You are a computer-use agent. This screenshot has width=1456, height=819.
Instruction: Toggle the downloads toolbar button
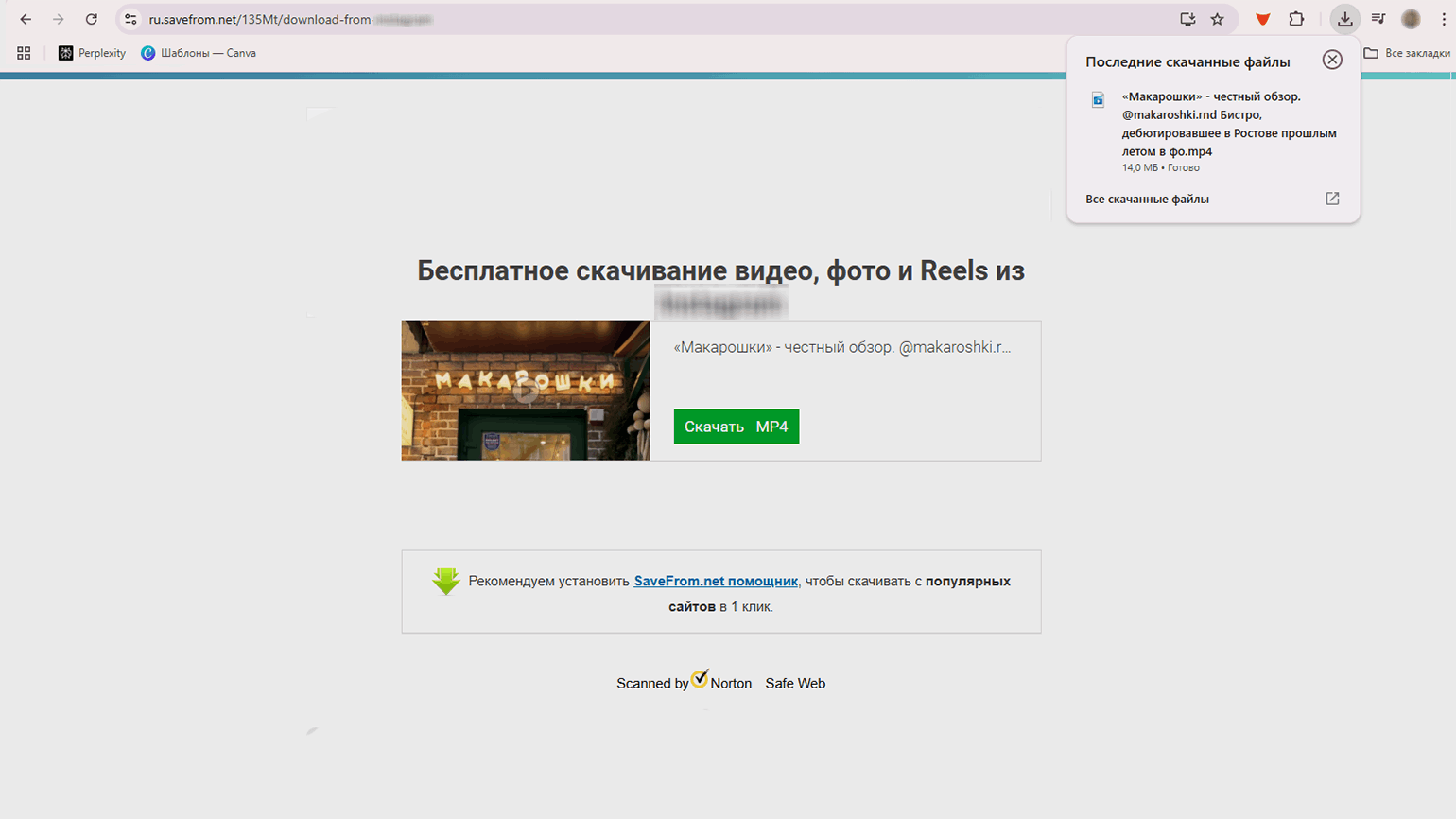pyautogui.click(x=1344, y=19)
